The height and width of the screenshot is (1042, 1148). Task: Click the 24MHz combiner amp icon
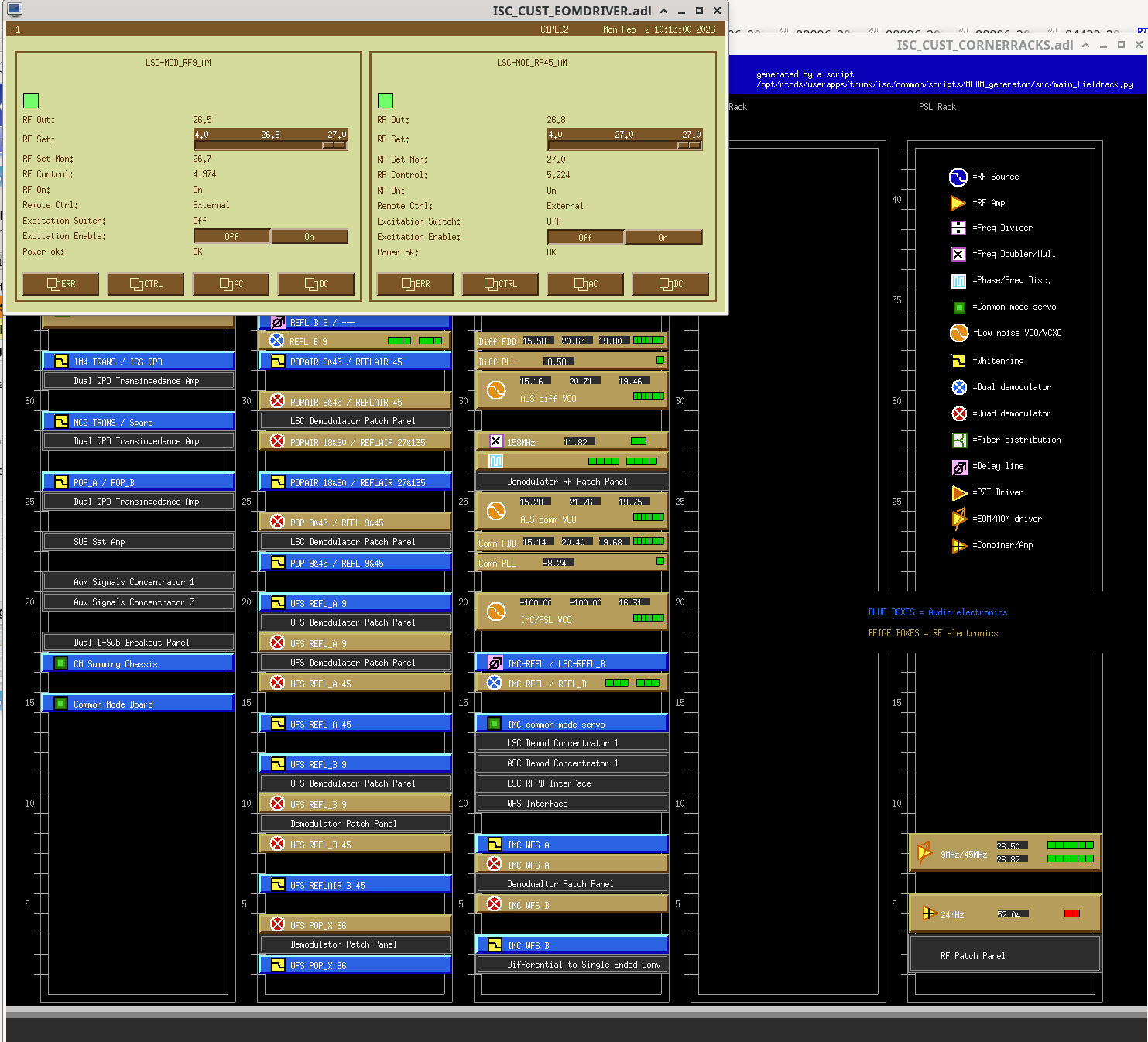point(929,913)
